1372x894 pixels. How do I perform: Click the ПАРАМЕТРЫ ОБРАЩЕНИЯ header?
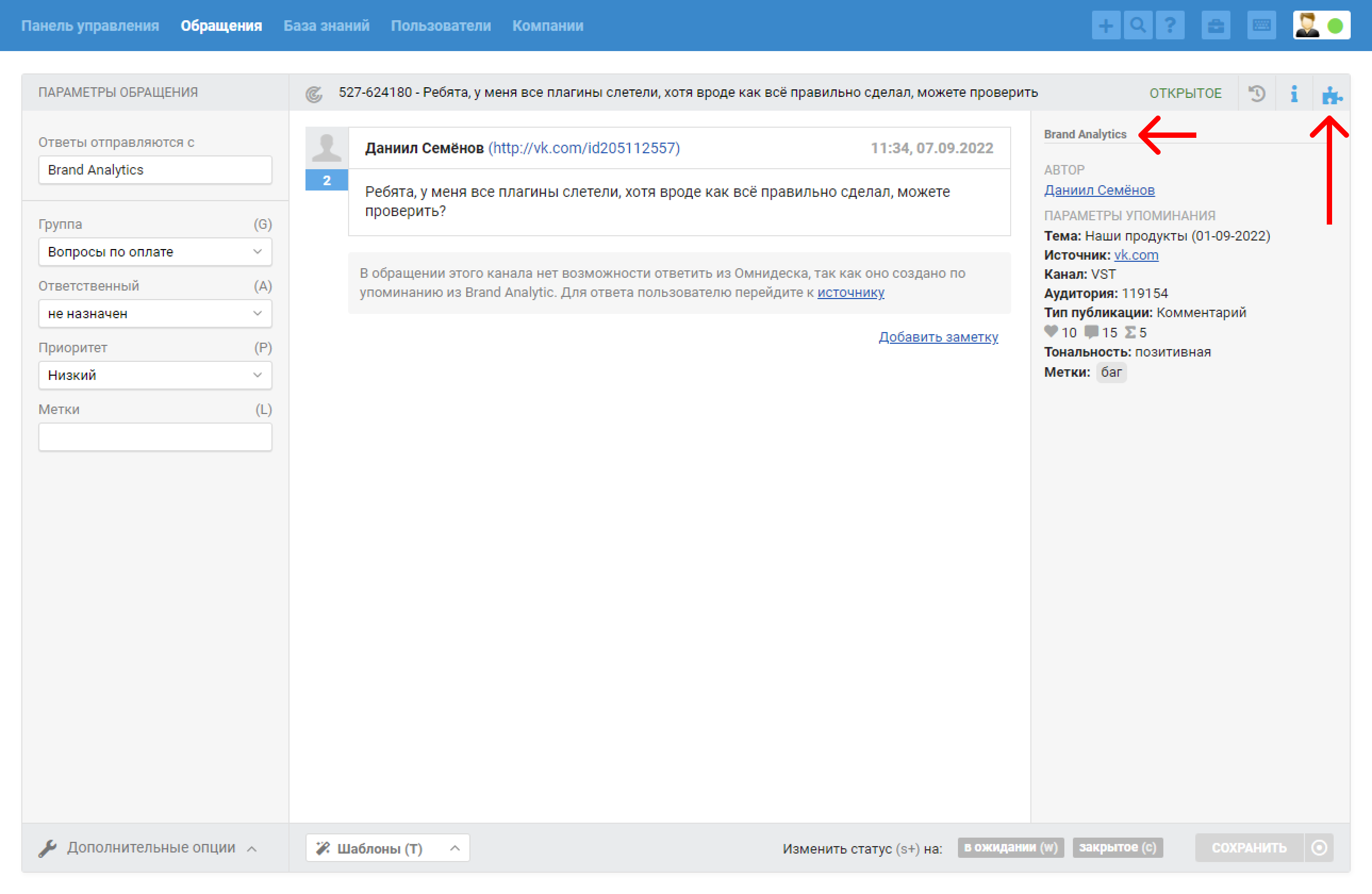click(x=118, y=92)
